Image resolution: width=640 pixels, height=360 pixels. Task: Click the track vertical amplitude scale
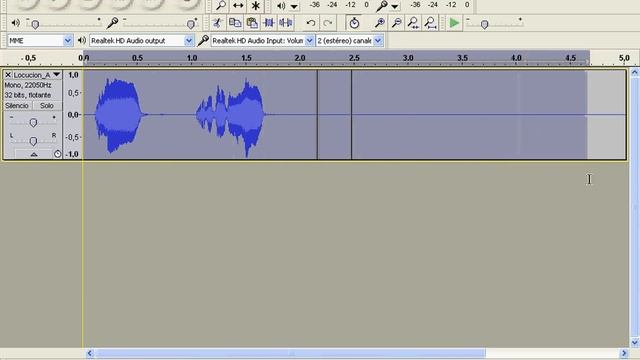click(73, 114)
